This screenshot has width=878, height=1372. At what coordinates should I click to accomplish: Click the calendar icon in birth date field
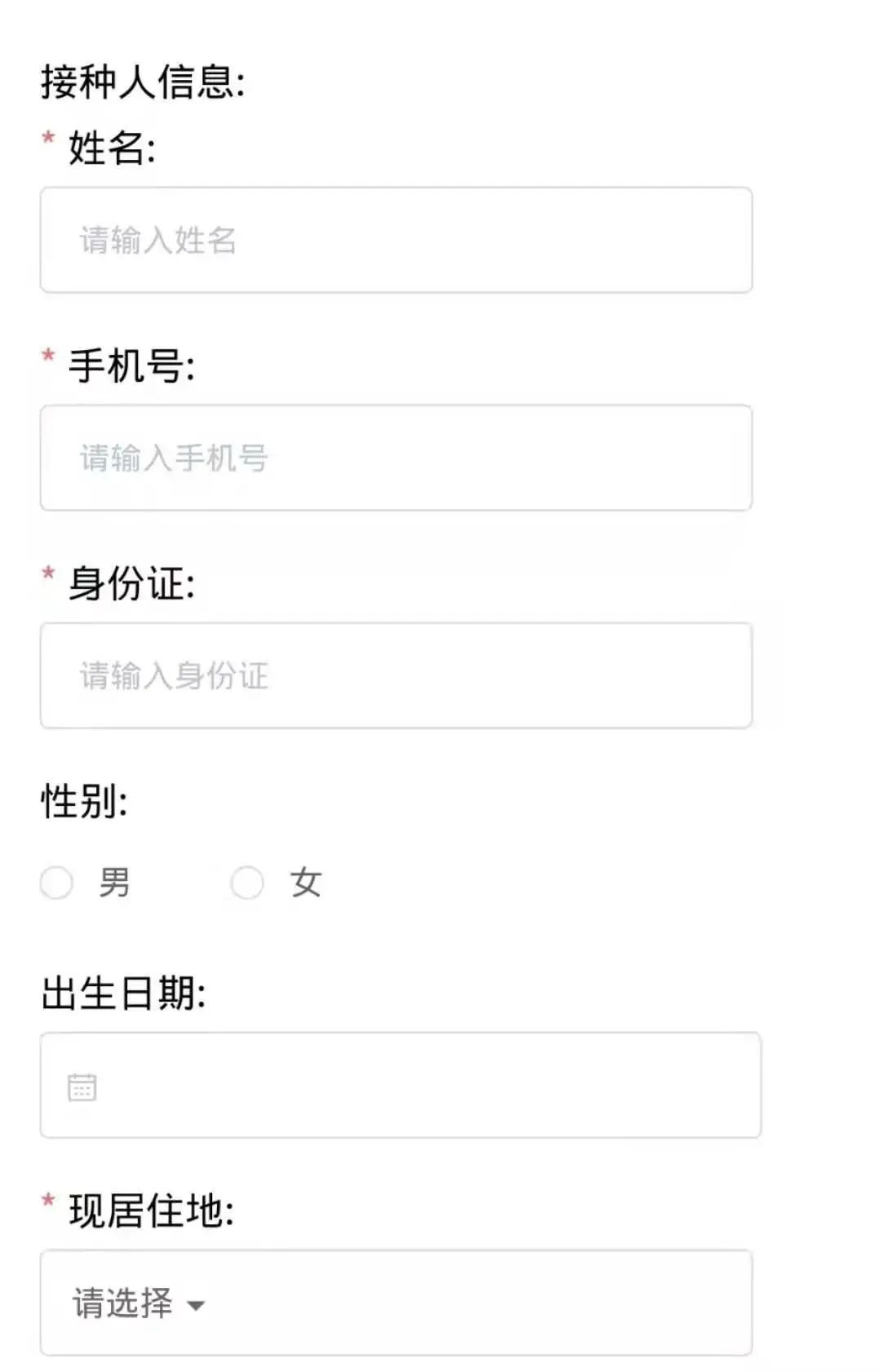click(x=82, y=1087)
